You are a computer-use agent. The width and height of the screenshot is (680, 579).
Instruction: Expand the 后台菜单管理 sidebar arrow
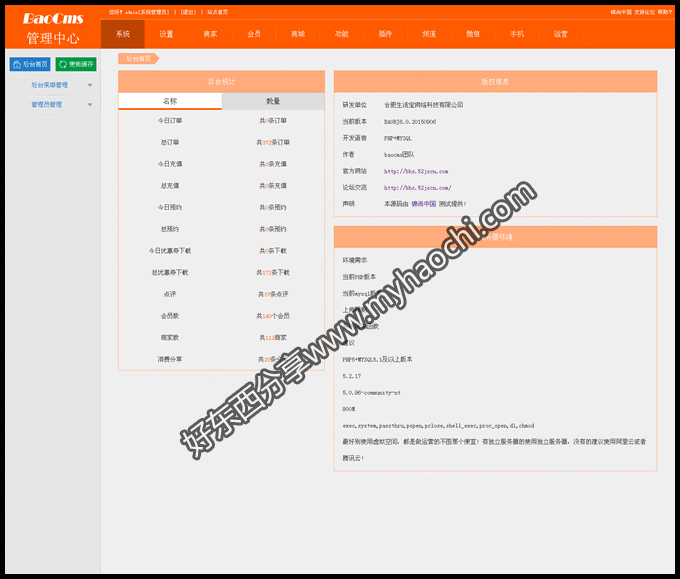point(90,85)
